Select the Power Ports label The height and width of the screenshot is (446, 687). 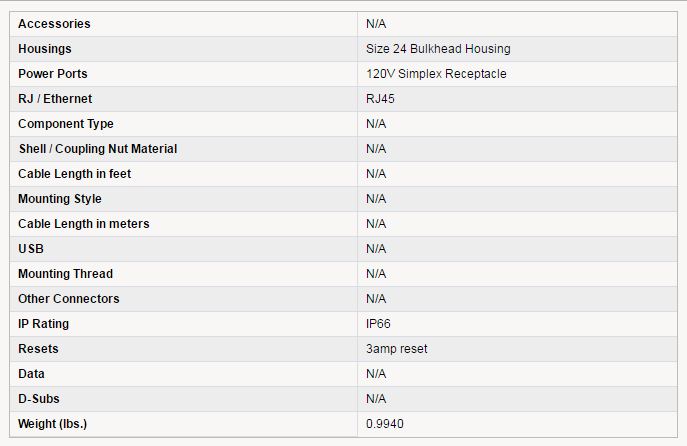click(x=53, y=74)
